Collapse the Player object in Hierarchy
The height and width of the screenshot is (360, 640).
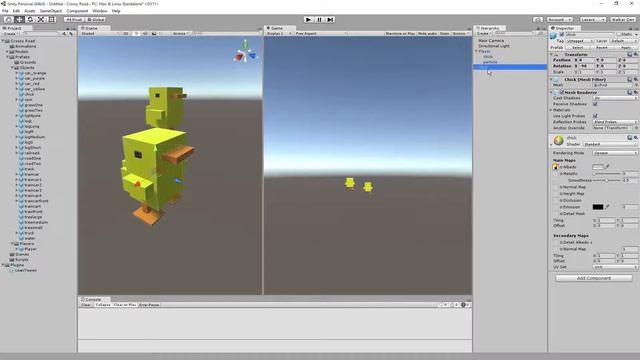(x=476, y=51)
